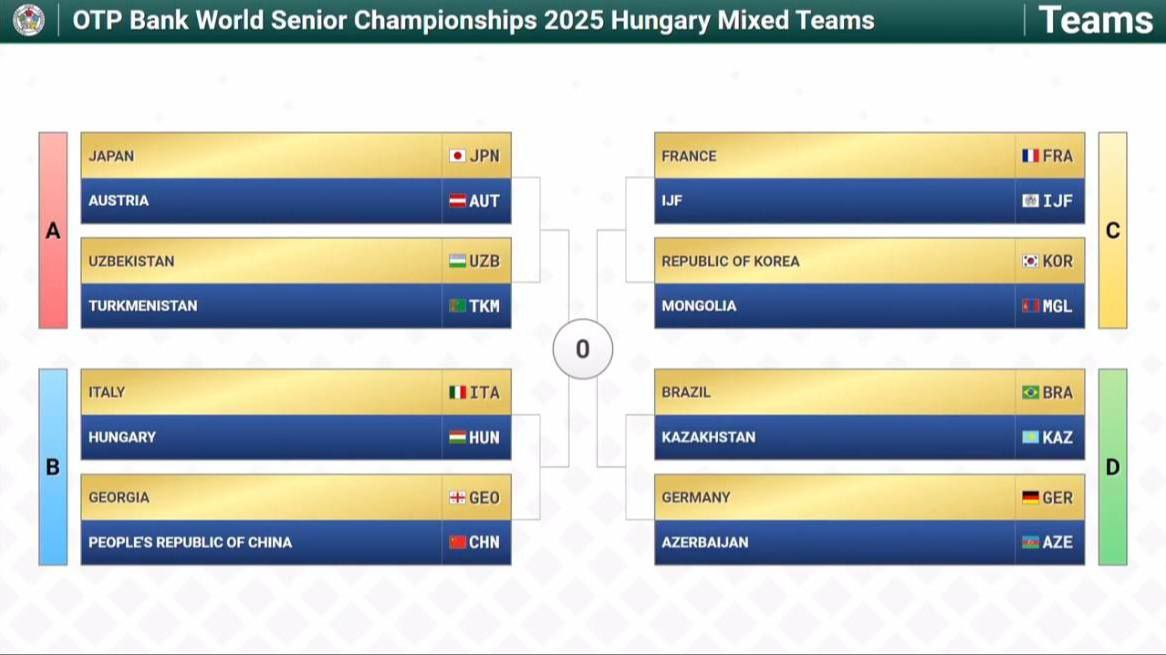This screenshot has width=1166, height=655.
Task: Click the IJF logo in the header
Action: [28, 20]
